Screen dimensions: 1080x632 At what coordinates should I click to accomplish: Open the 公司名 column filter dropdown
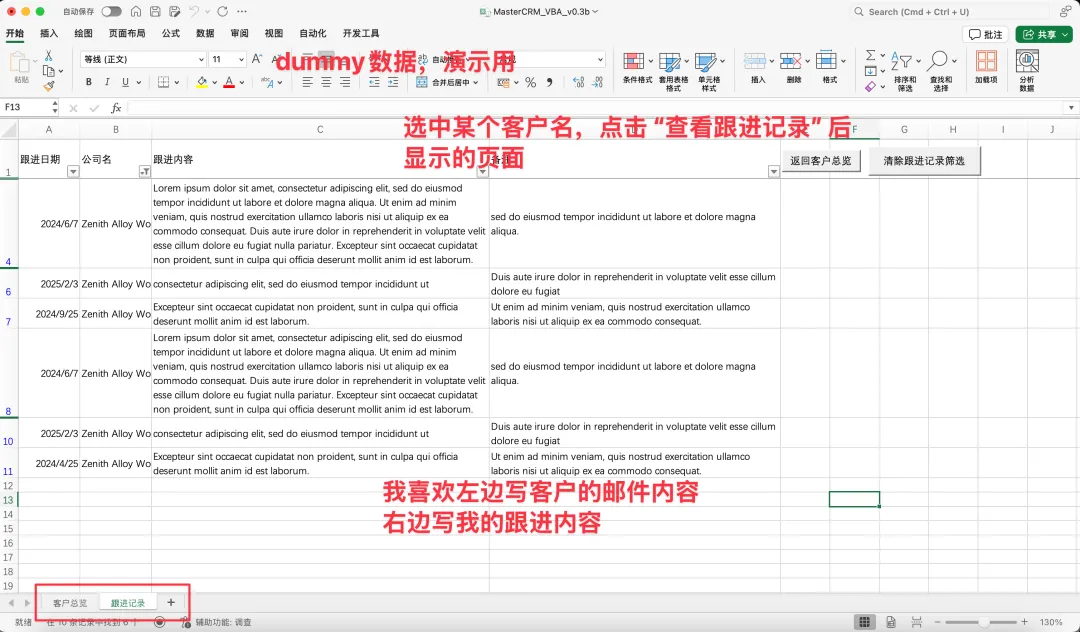145,171
